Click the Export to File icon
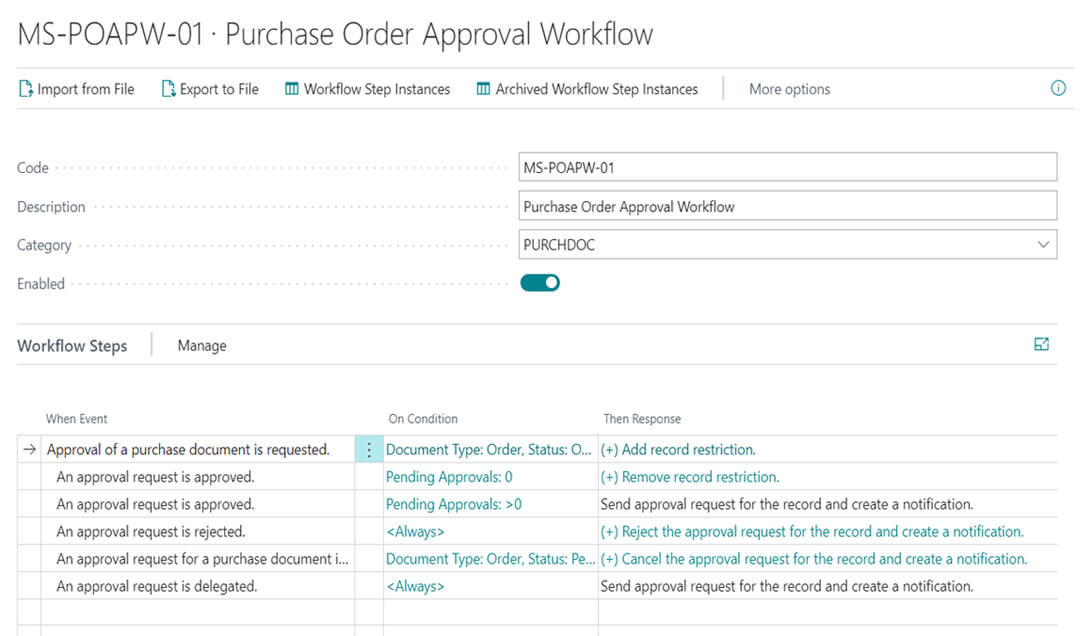Viewport: 1080px width, 636px height. pos(168,89)
